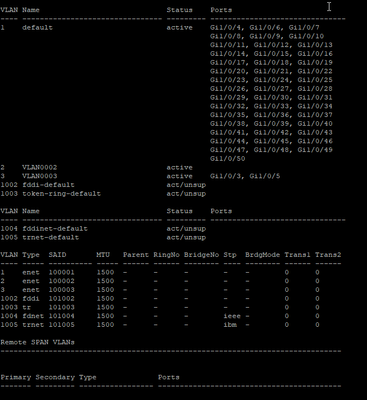Click the "default" VLAN name
This screenshot has height=400, width=367.
pos(37,28)
